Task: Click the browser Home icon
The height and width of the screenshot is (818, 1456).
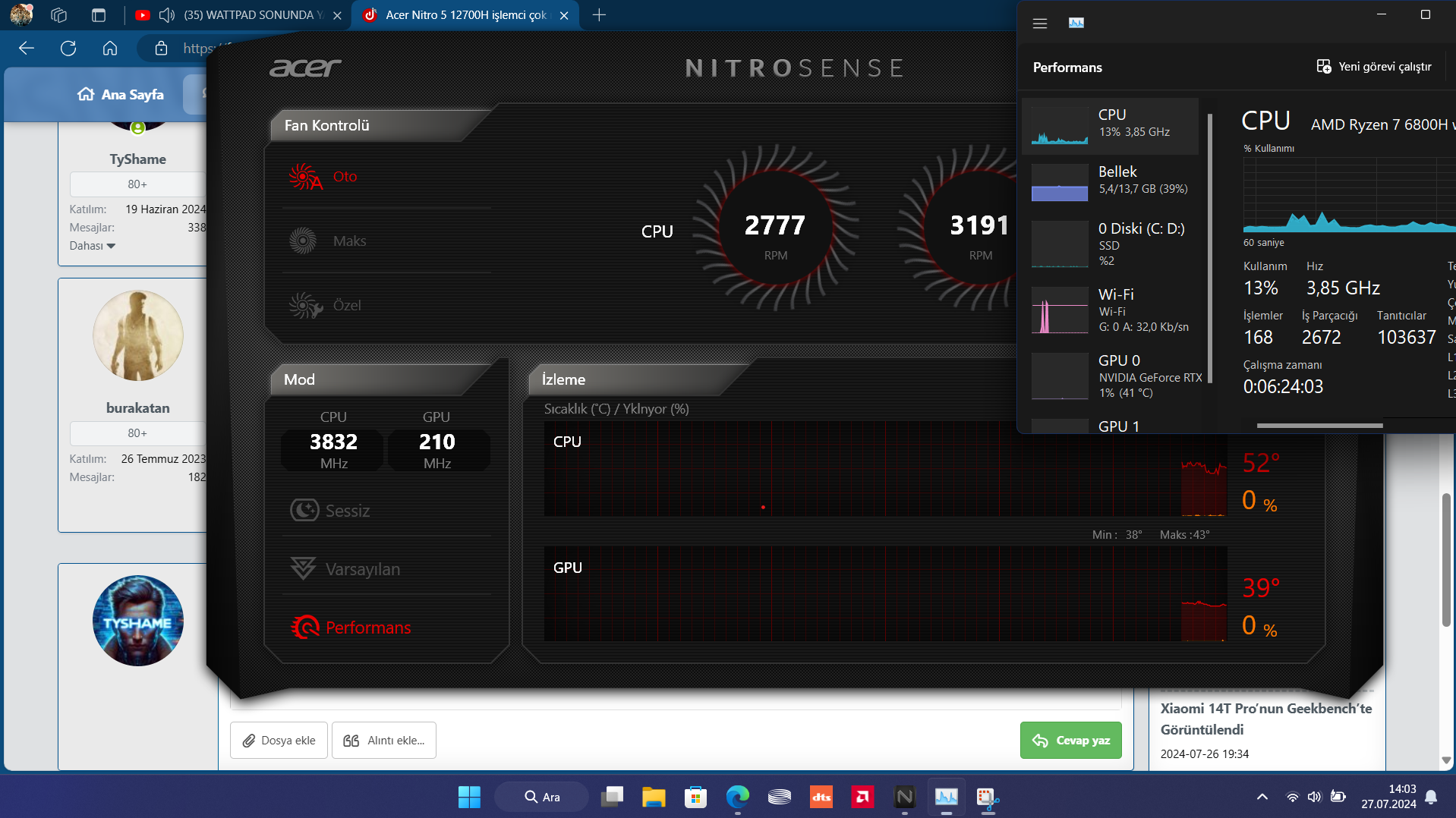Action: (110, 49)
